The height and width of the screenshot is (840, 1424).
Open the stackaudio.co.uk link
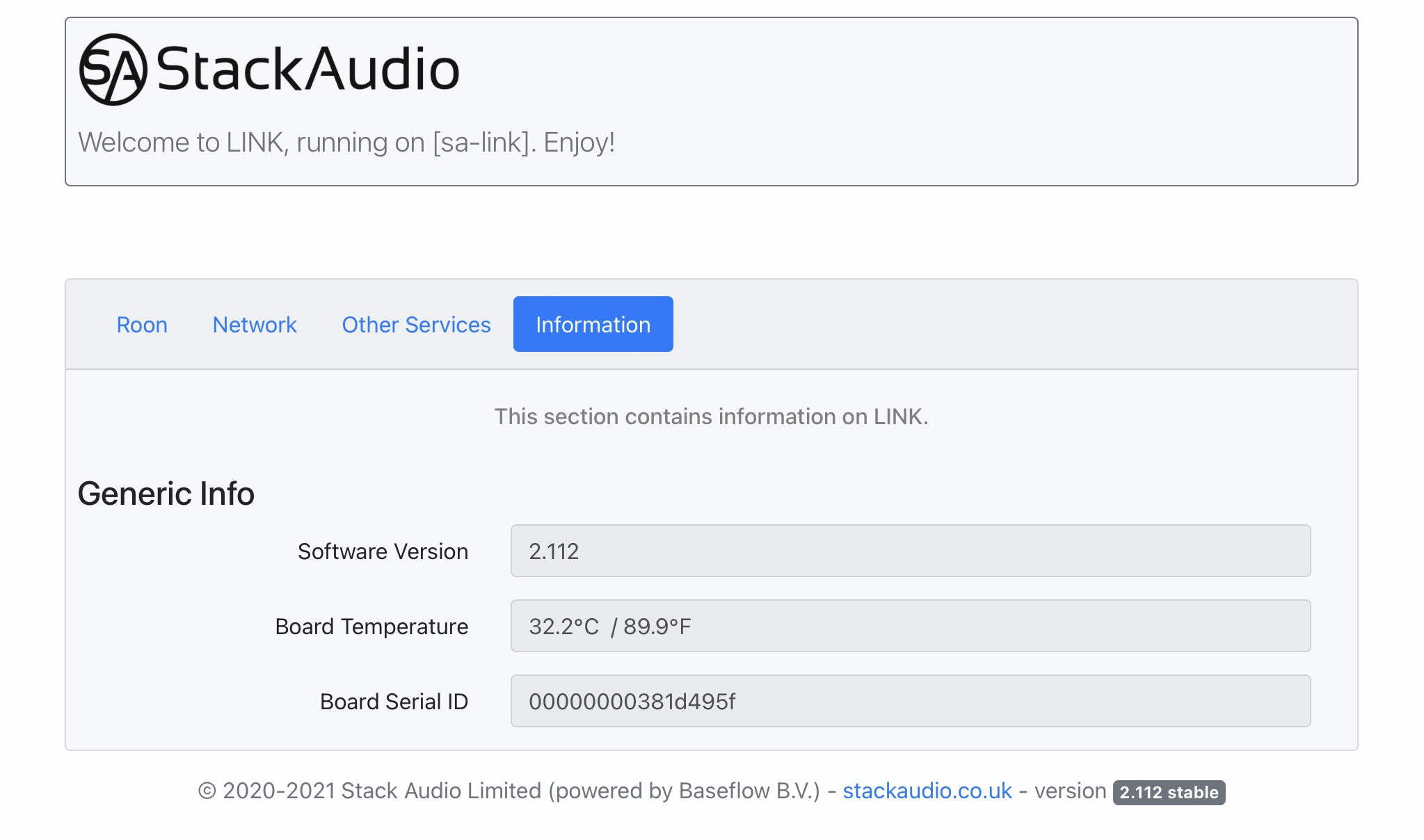point(927,791)
